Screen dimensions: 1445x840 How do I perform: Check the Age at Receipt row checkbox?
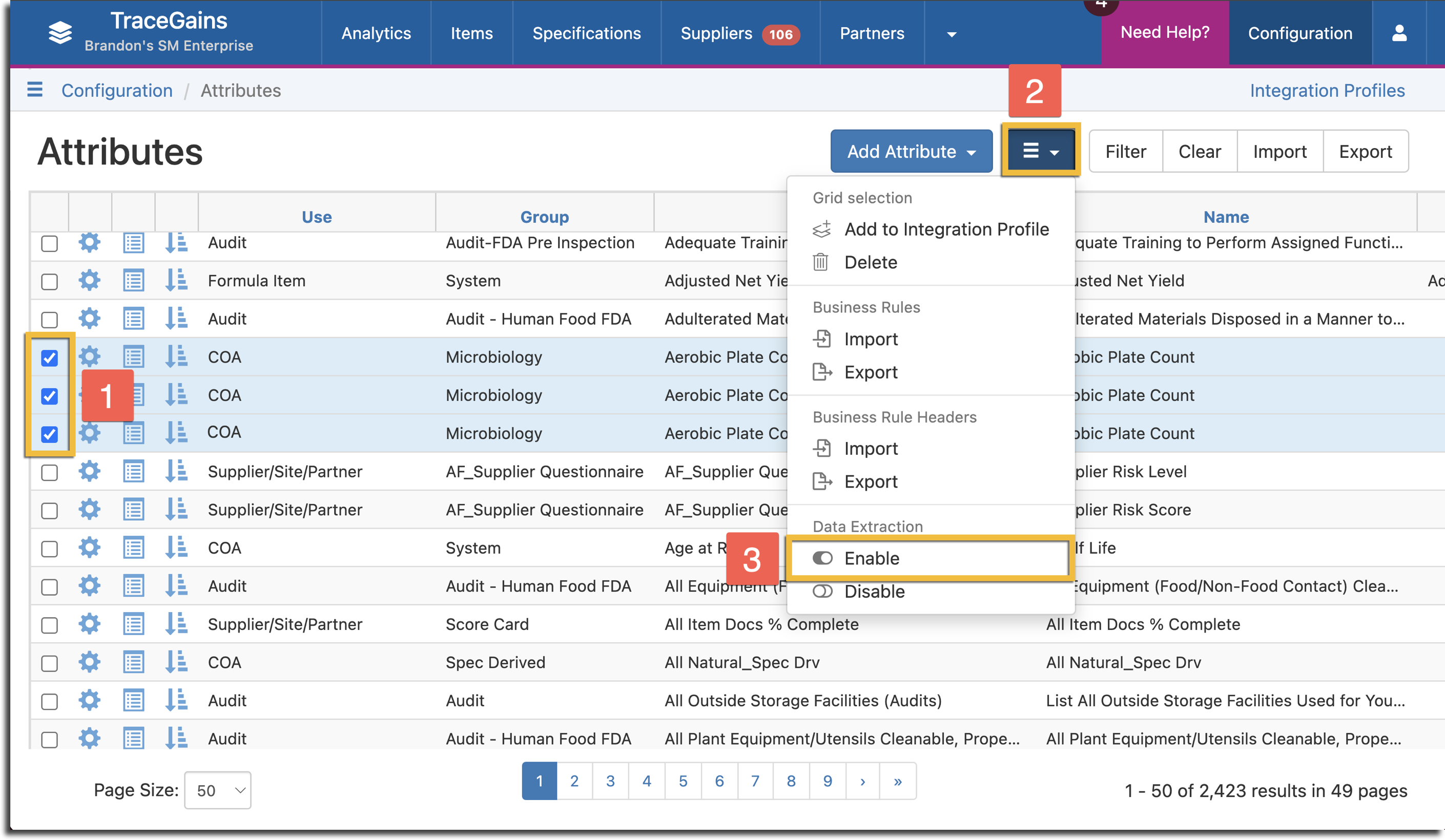tap(50, 549)
